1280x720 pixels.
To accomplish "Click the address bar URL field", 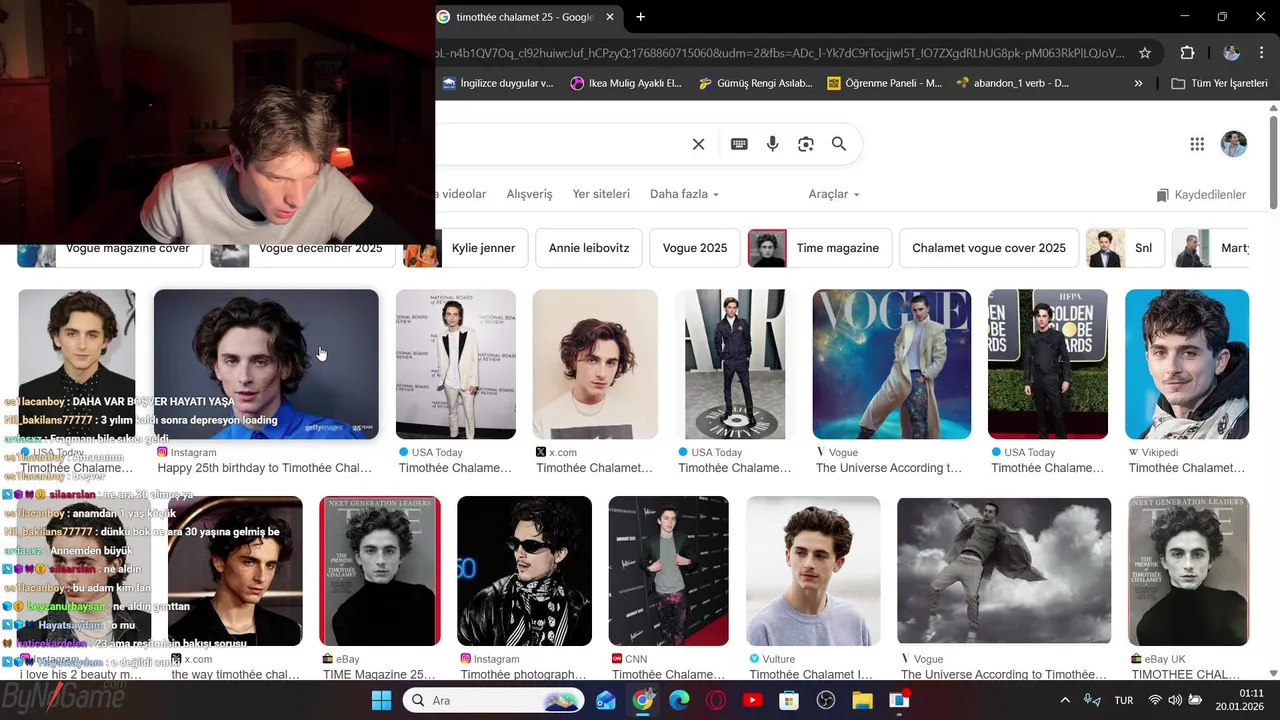I will tap(780, 53).
